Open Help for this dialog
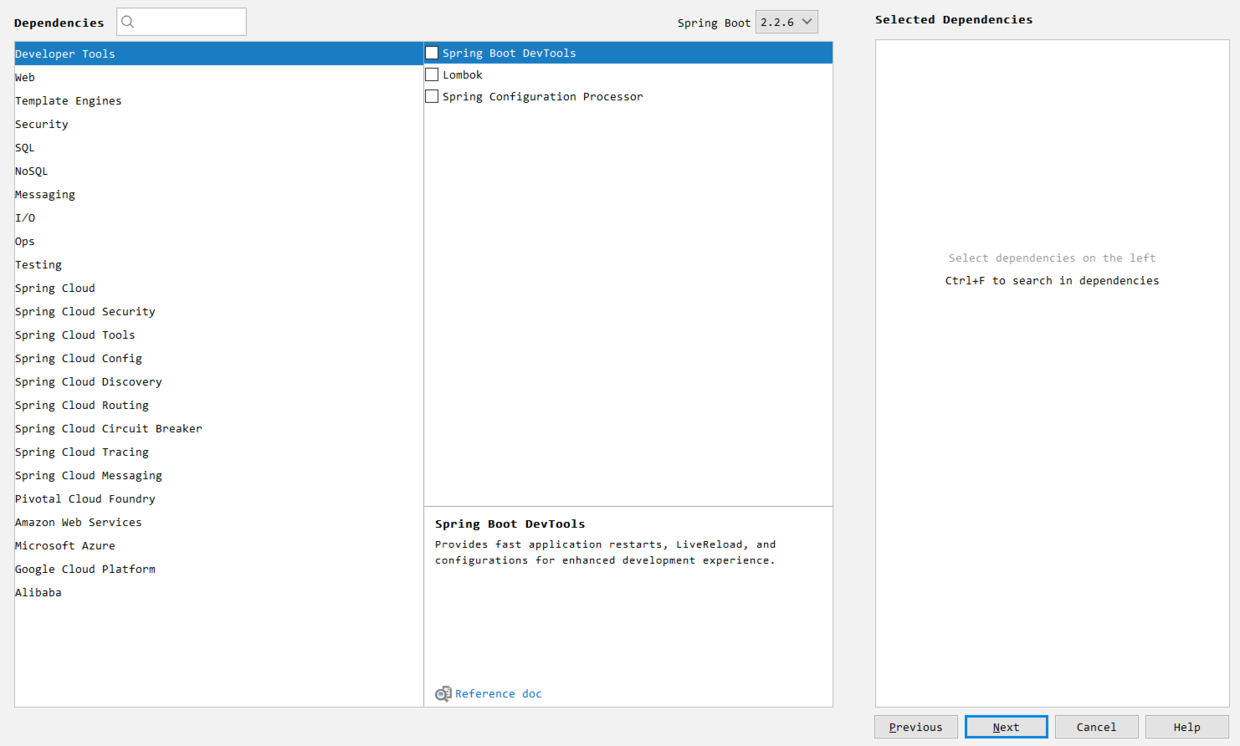Image resolution: width=1240 pixels, height=746 pixels. 1187,727
